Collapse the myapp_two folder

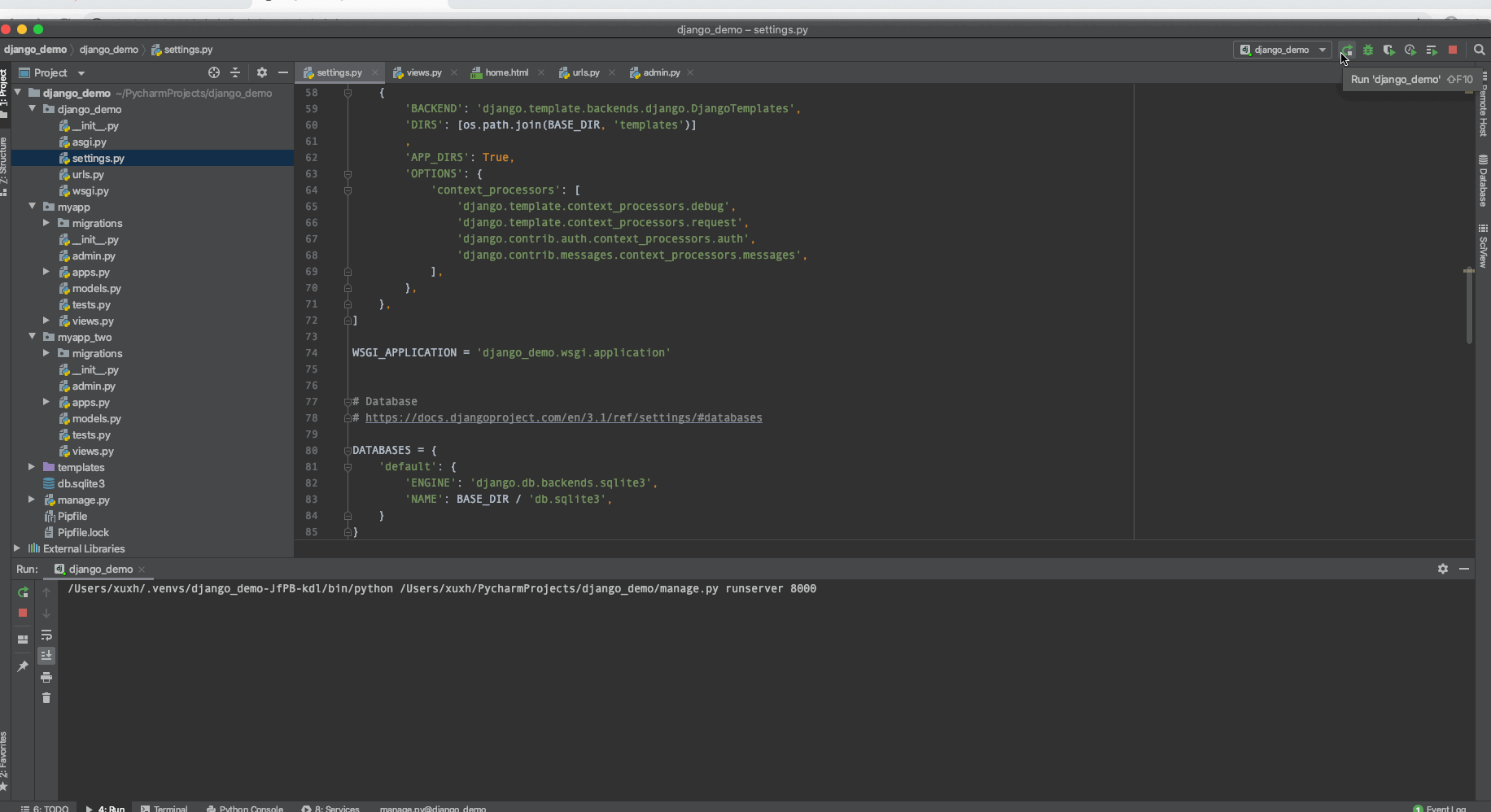click(x=33, y=337)
